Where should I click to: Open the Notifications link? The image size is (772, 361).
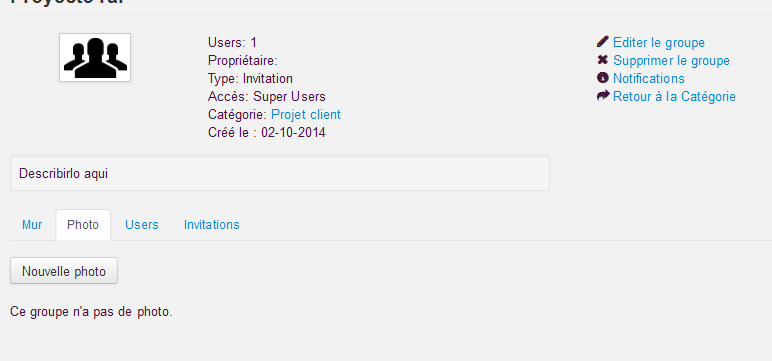pos(648,78)
